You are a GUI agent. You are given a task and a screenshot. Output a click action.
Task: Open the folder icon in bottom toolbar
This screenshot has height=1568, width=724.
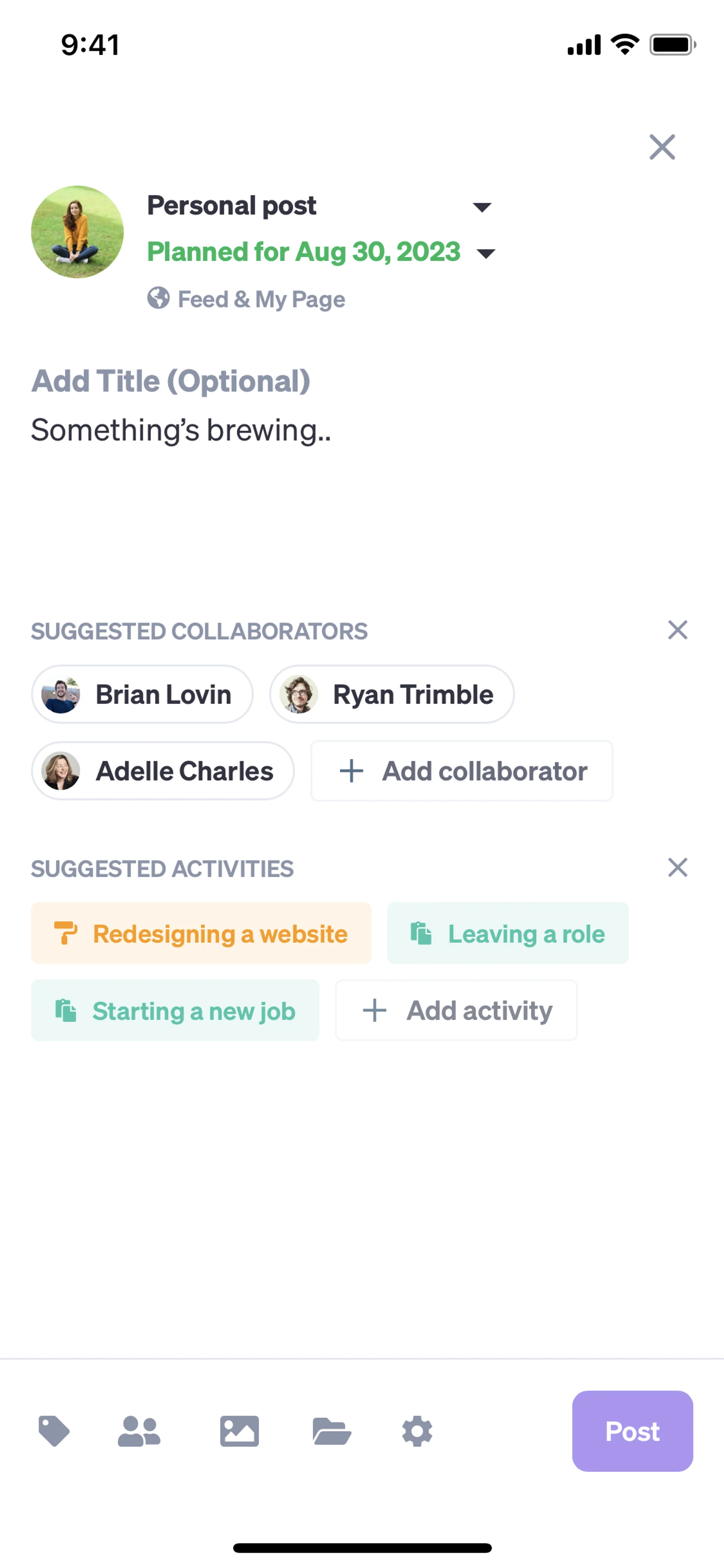click(x=331, y=1430)
